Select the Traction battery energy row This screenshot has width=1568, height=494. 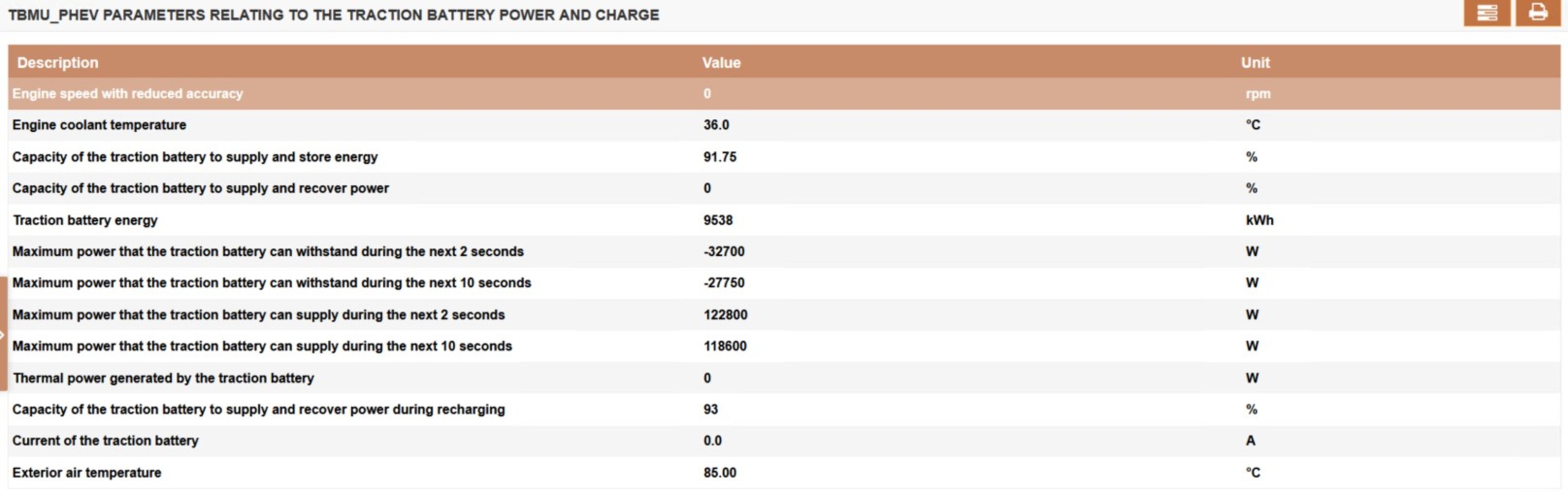click(85, 220)
